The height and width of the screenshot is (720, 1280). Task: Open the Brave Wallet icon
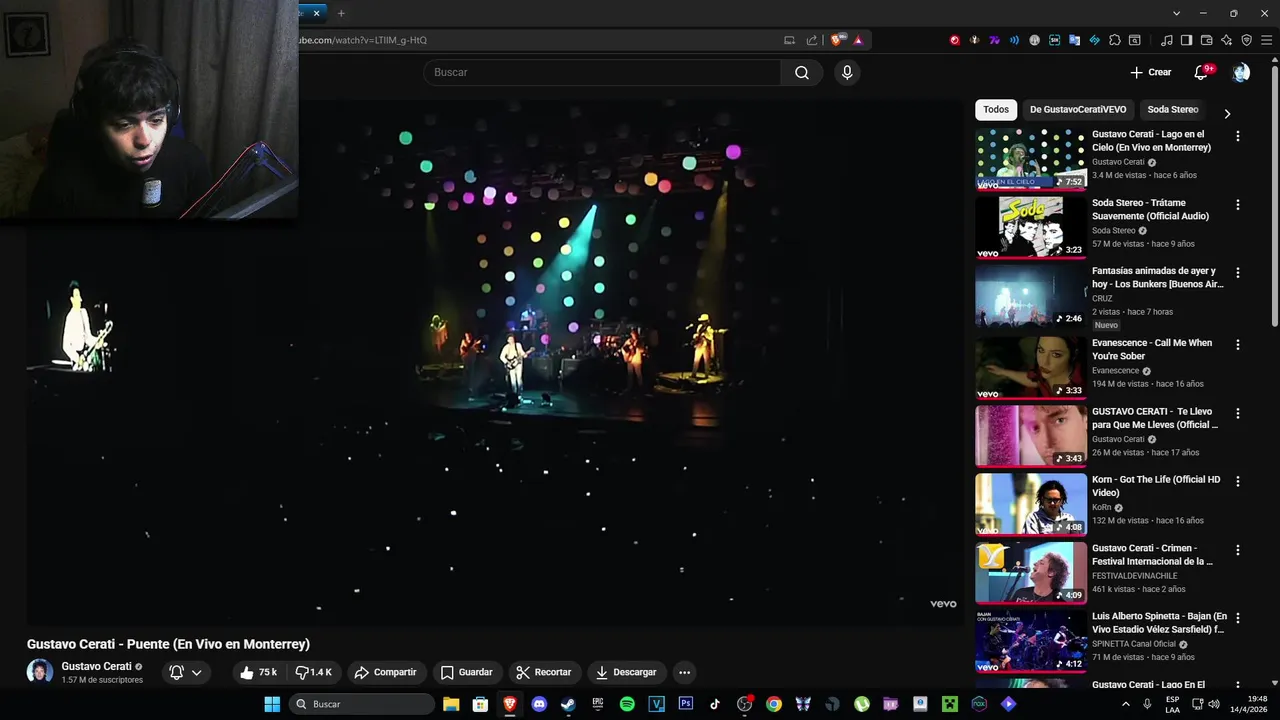coord(1206,40)
